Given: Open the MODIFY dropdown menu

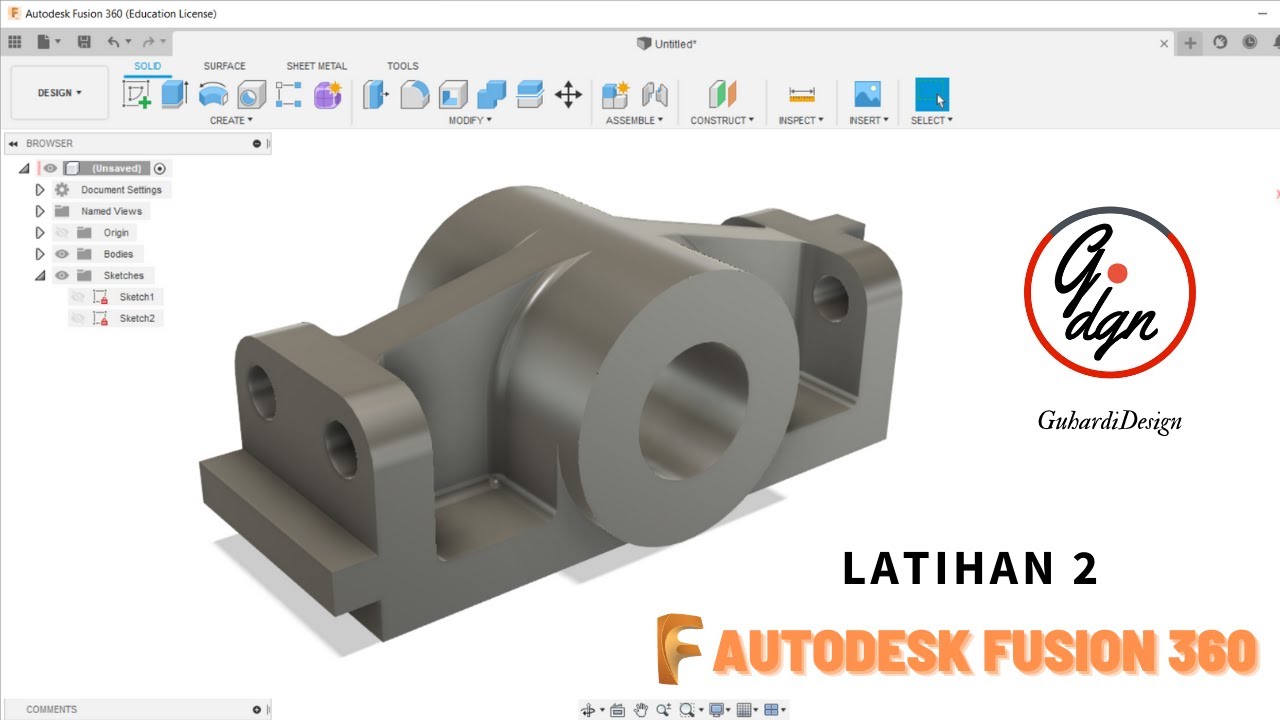Looking at the screenshot, I should 470,120.
